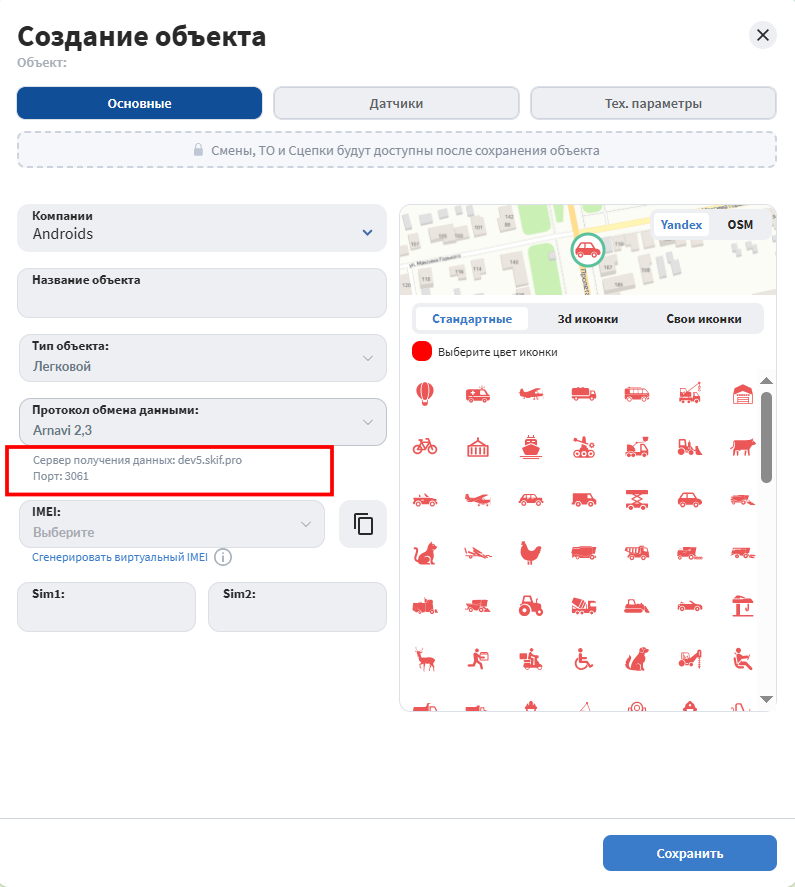Select the bicycle icon
The image size is (795, 887).
coord(424,446)
